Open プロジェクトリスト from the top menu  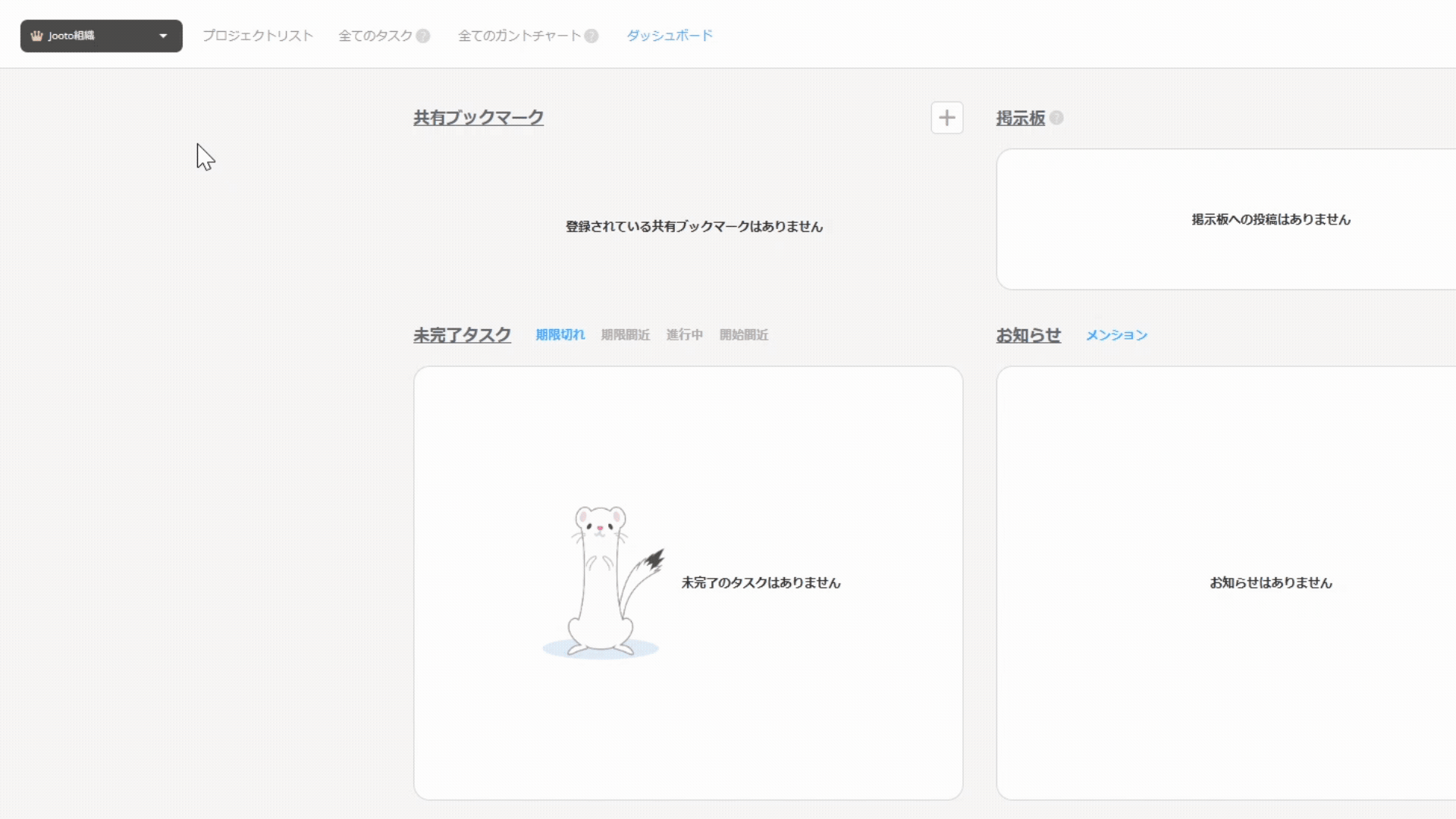click(x=258, y=35)
